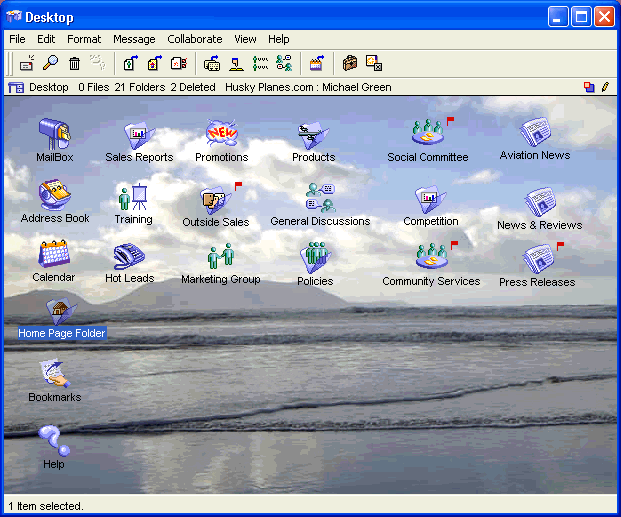Click the briefcase toolbar icon
The width and height of the screenshot is (621, 517).
pyautogui.click(x=350, y=63)
